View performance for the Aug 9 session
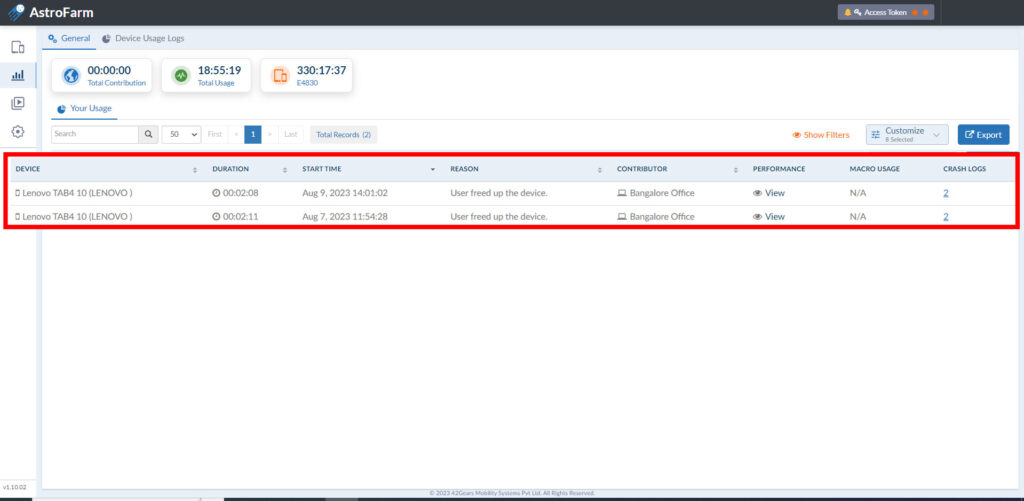 pyautogui.click(x=769, y=193)
